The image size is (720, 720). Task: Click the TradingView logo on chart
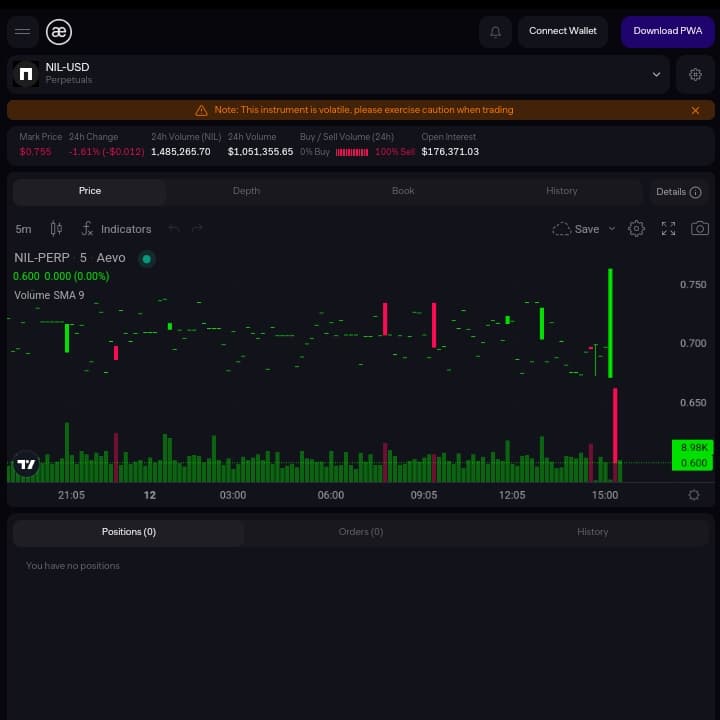(x=26, y=464)
